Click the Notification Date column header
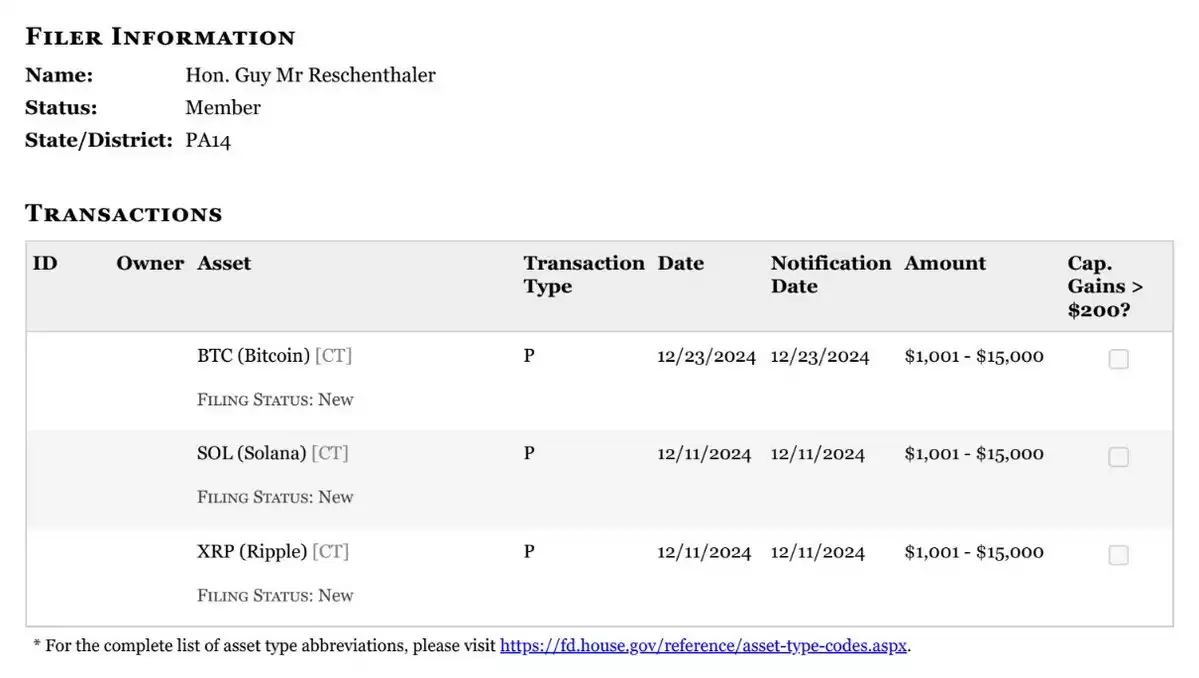This screenshot has width=1199, height=678. click(830, 274)
